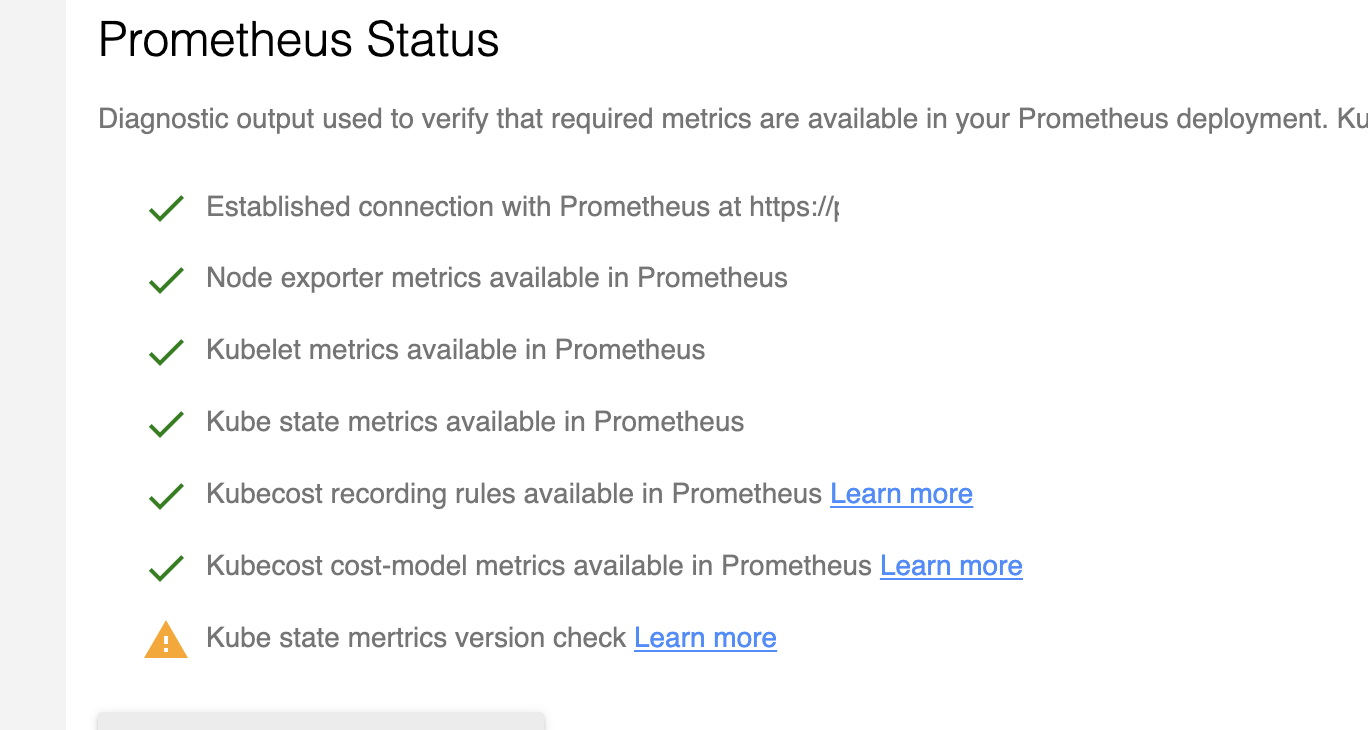
Task: Open Learn more for Kubecost recording rules
Action: 901,493
